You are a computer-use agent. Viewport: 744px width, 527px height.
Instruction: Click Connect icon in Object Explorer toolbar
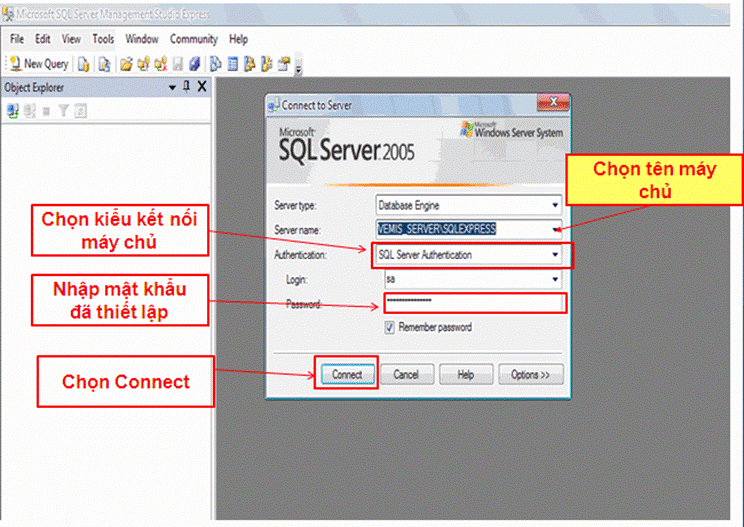(12, 111)
